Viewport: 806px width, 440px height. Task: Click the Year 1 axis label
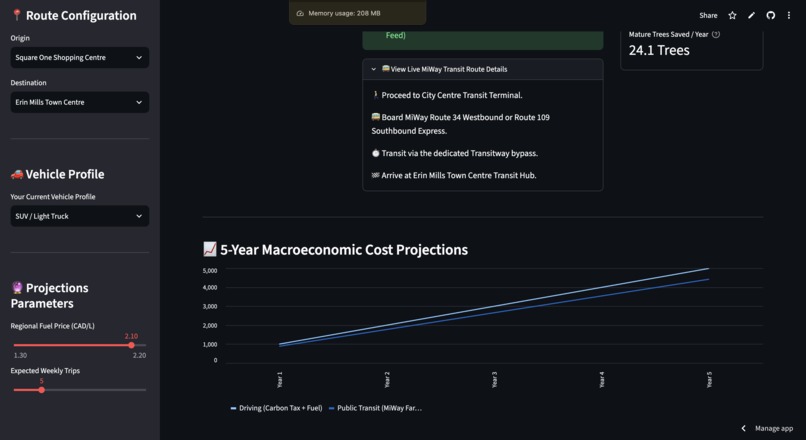point(280,380)
